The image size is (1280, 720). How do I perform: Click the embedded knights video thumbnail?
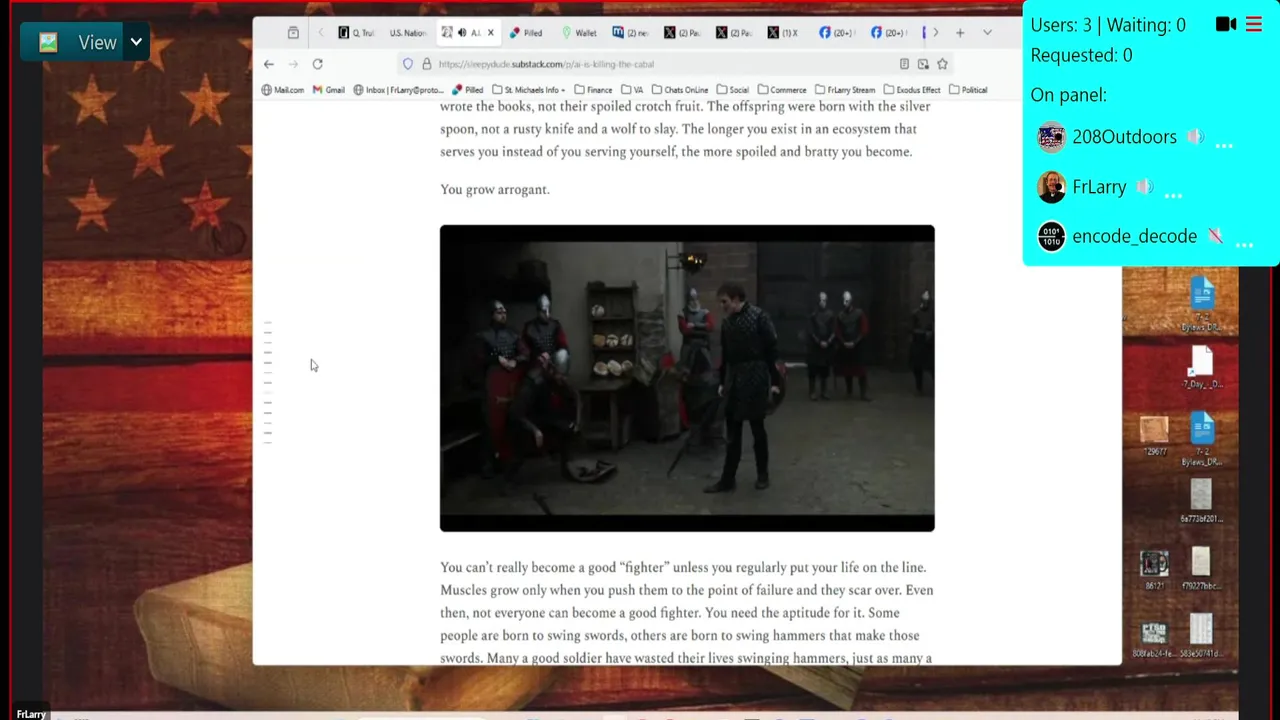pos(687,378)
